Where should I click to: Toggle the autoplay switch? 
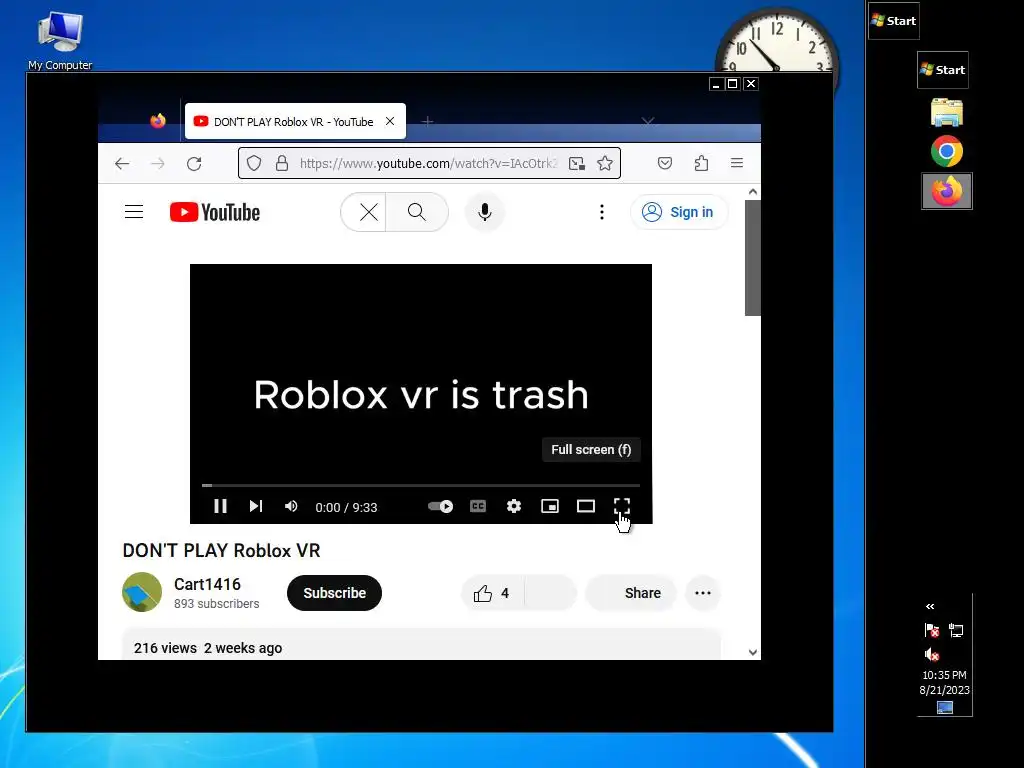click(x=440, y=506)
